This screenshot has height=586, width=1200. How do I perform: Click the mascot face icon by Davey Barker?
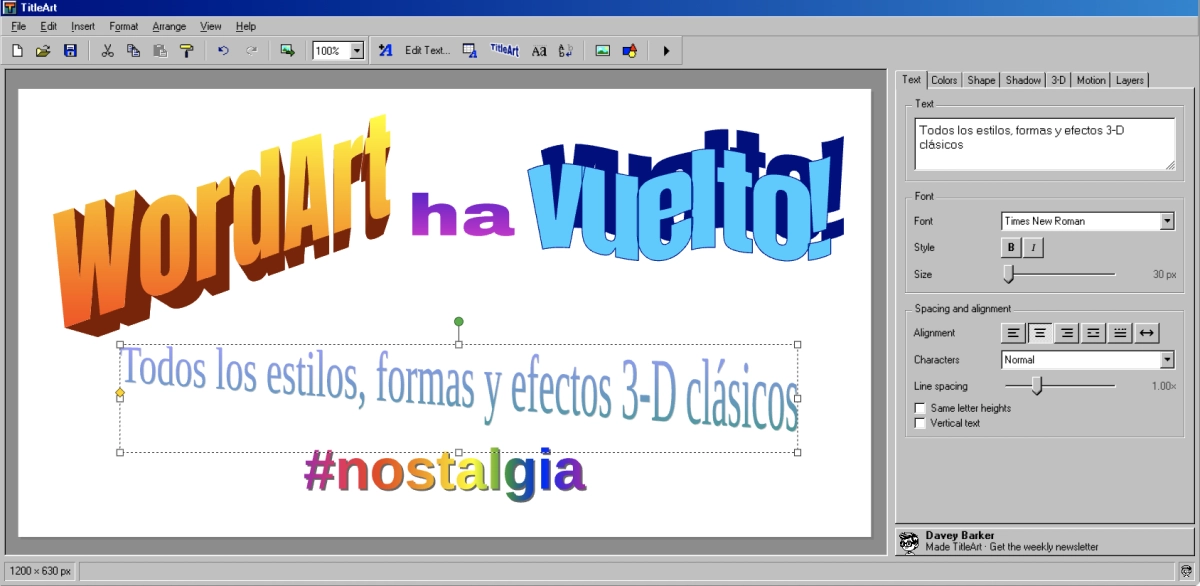point(909,542)
